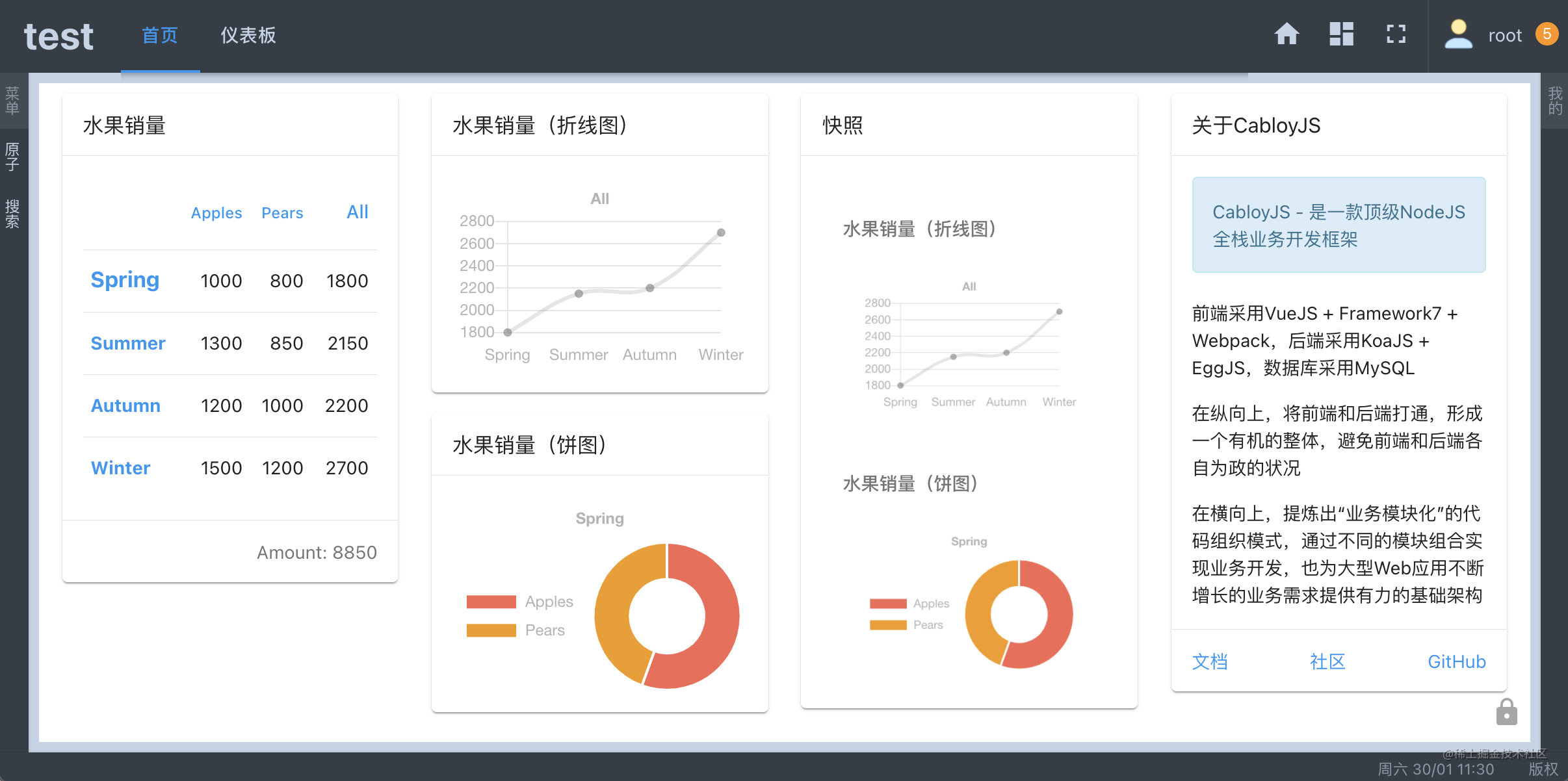Open the 菜单 side panel
The image size is (1568, 781).
click(12, 99)
